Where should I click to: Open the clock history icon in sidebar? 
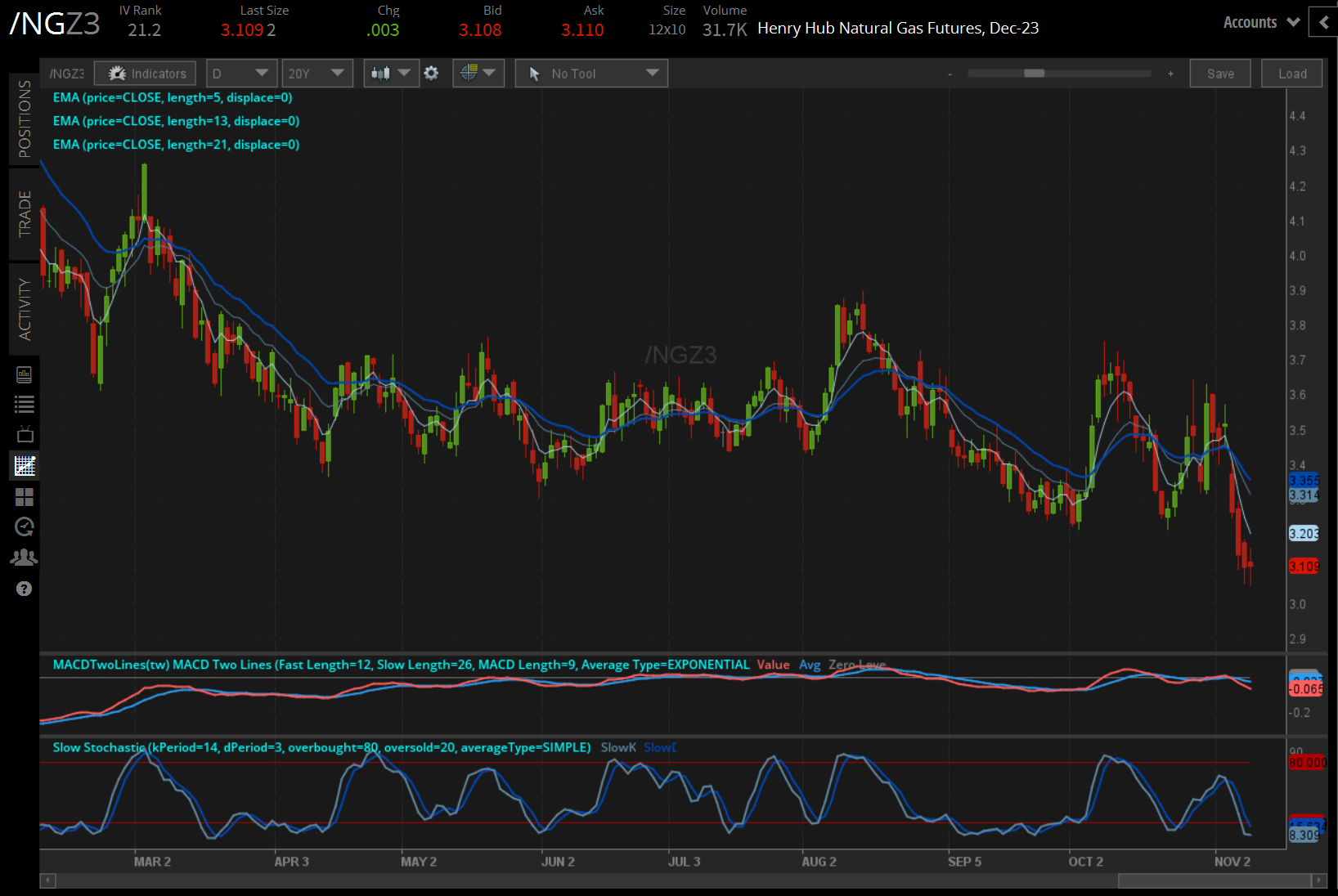click(x=25, y=526)
